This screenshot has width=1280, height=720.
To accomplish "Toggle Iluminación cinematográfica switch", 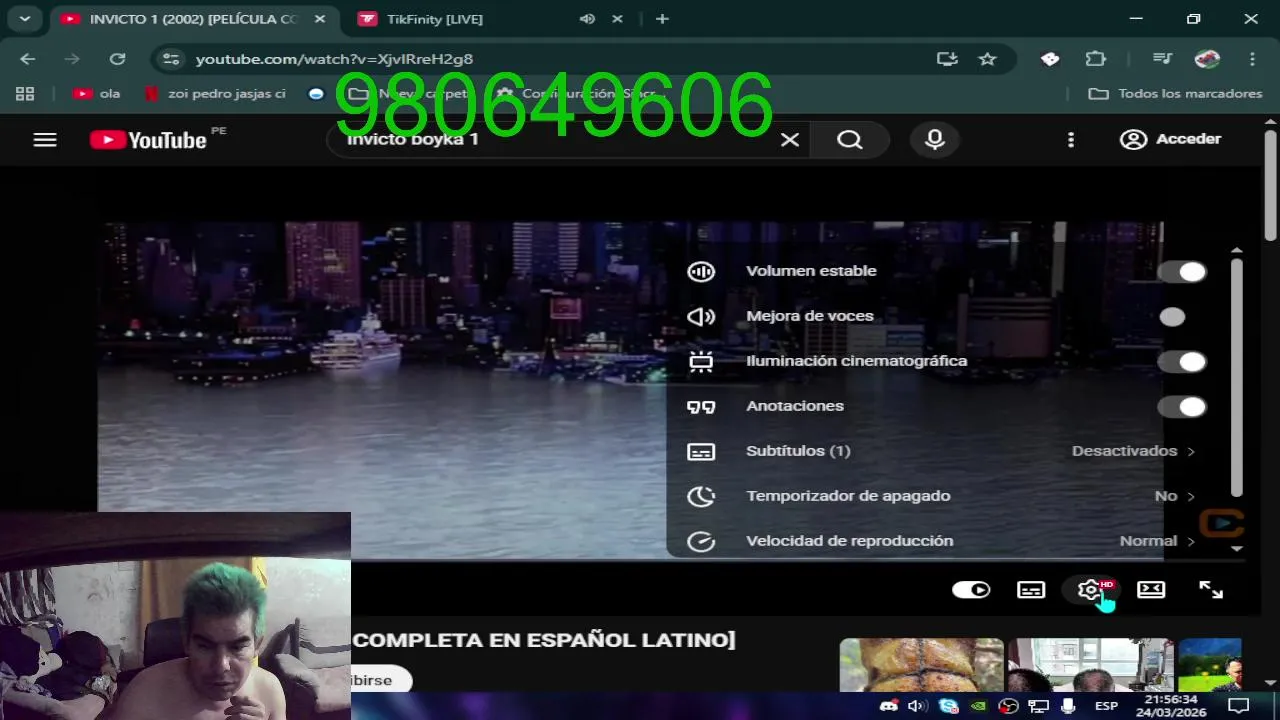I will (1182, 362).
